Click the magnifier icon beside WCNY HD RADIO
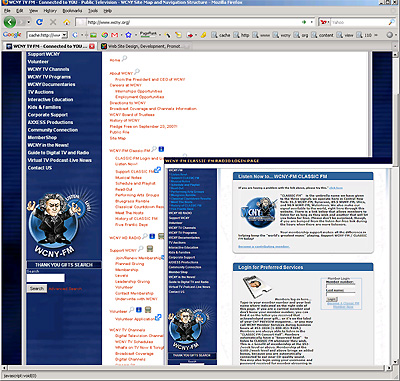Viewport: 400px width, 381px height. (x=145, y=236)
